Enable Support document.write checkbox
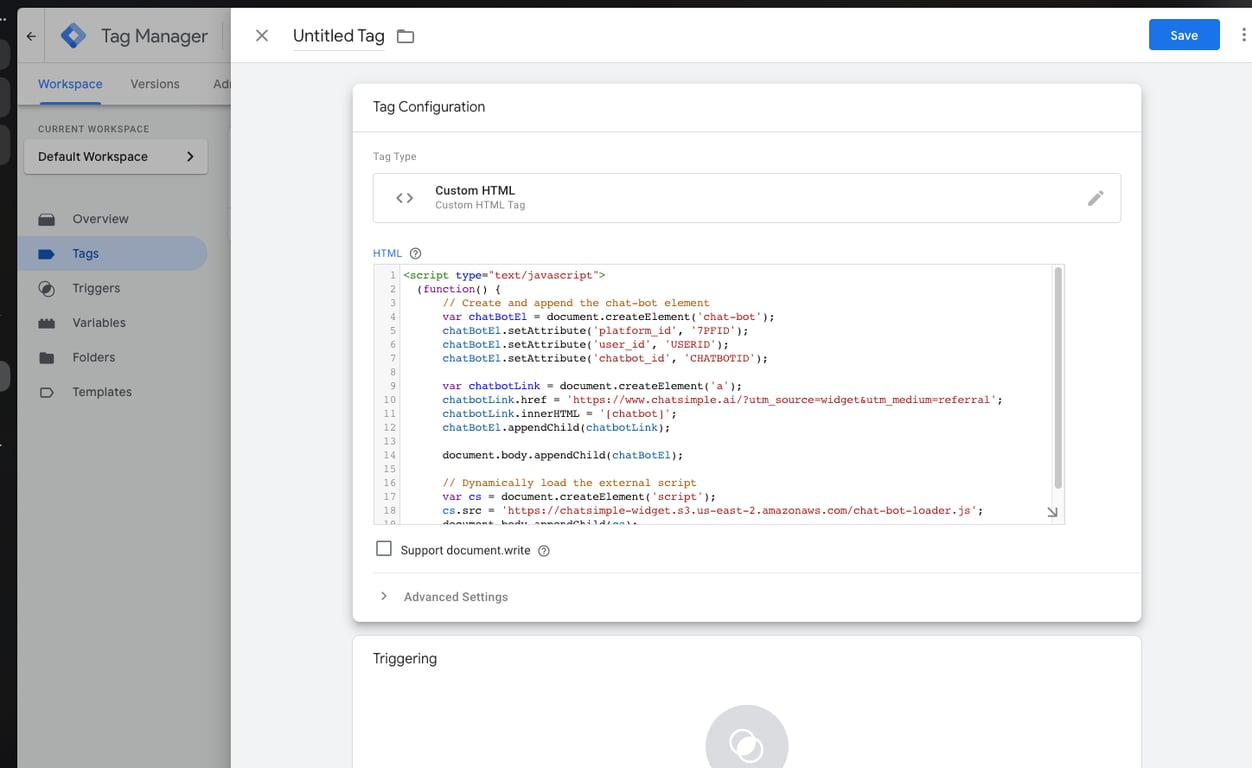This screenshot has width=1252, height=768. click(x=384, y=549)
